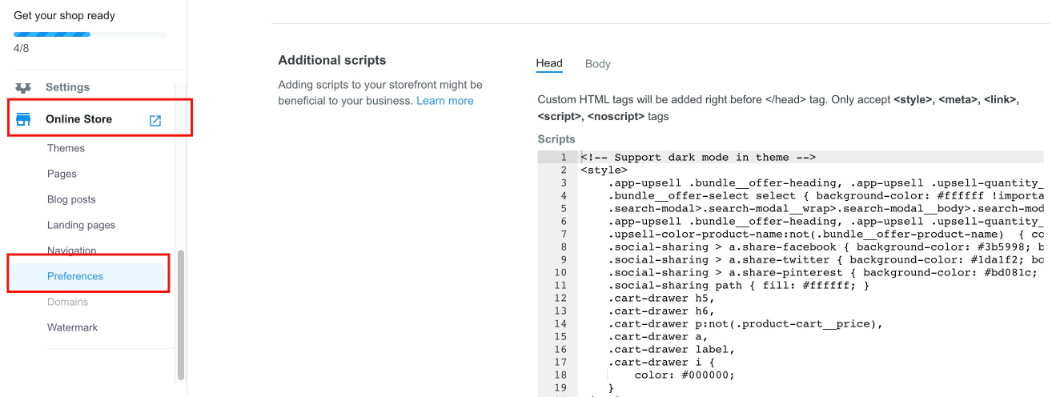
Task: Click the search-modal rule on line 5
Action: pyautogui.click(x=826, y=209)
